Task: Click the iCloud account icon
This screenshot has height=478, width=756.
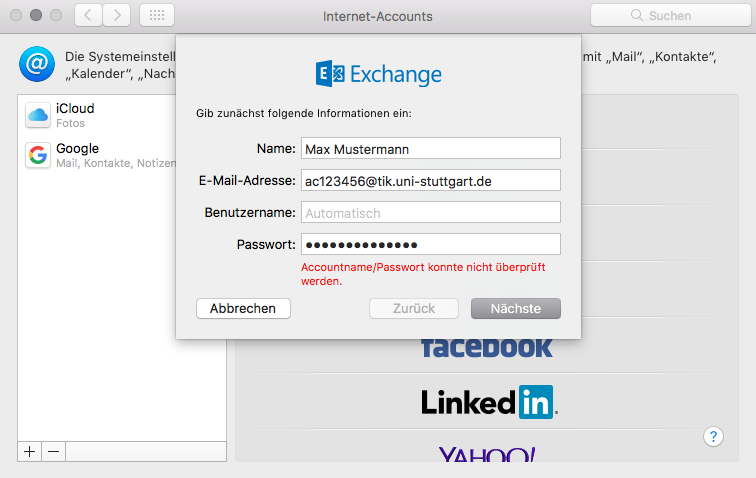Action: (38, 115)
